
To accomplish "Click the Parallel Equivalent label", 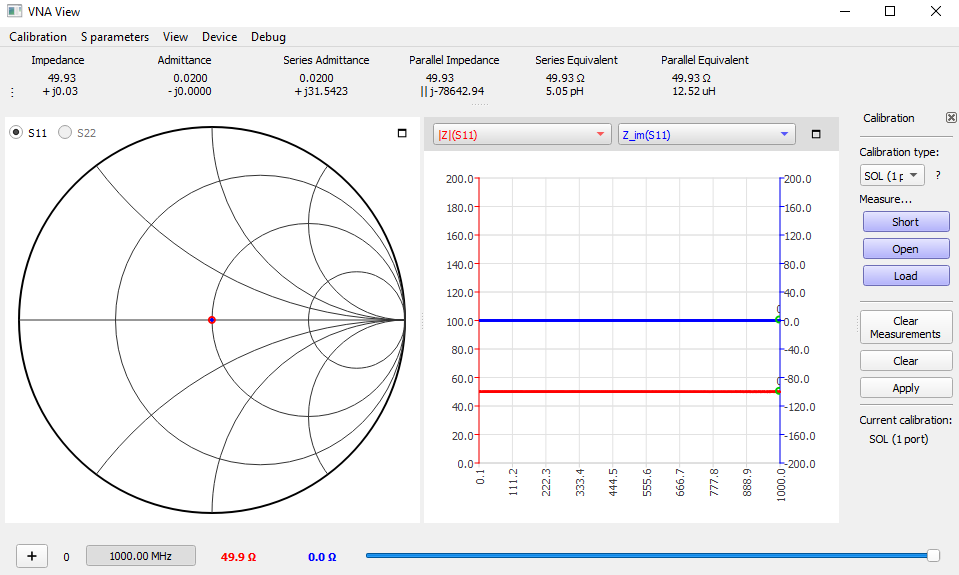I will click(705, 60).
